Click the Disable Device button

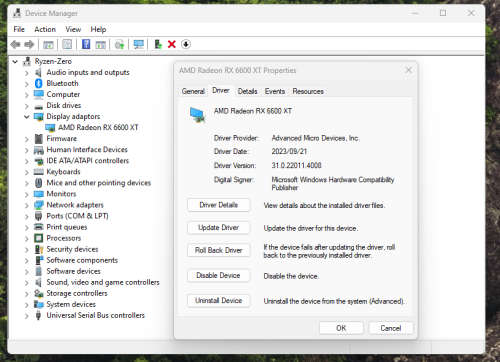(x=218, y=275)
